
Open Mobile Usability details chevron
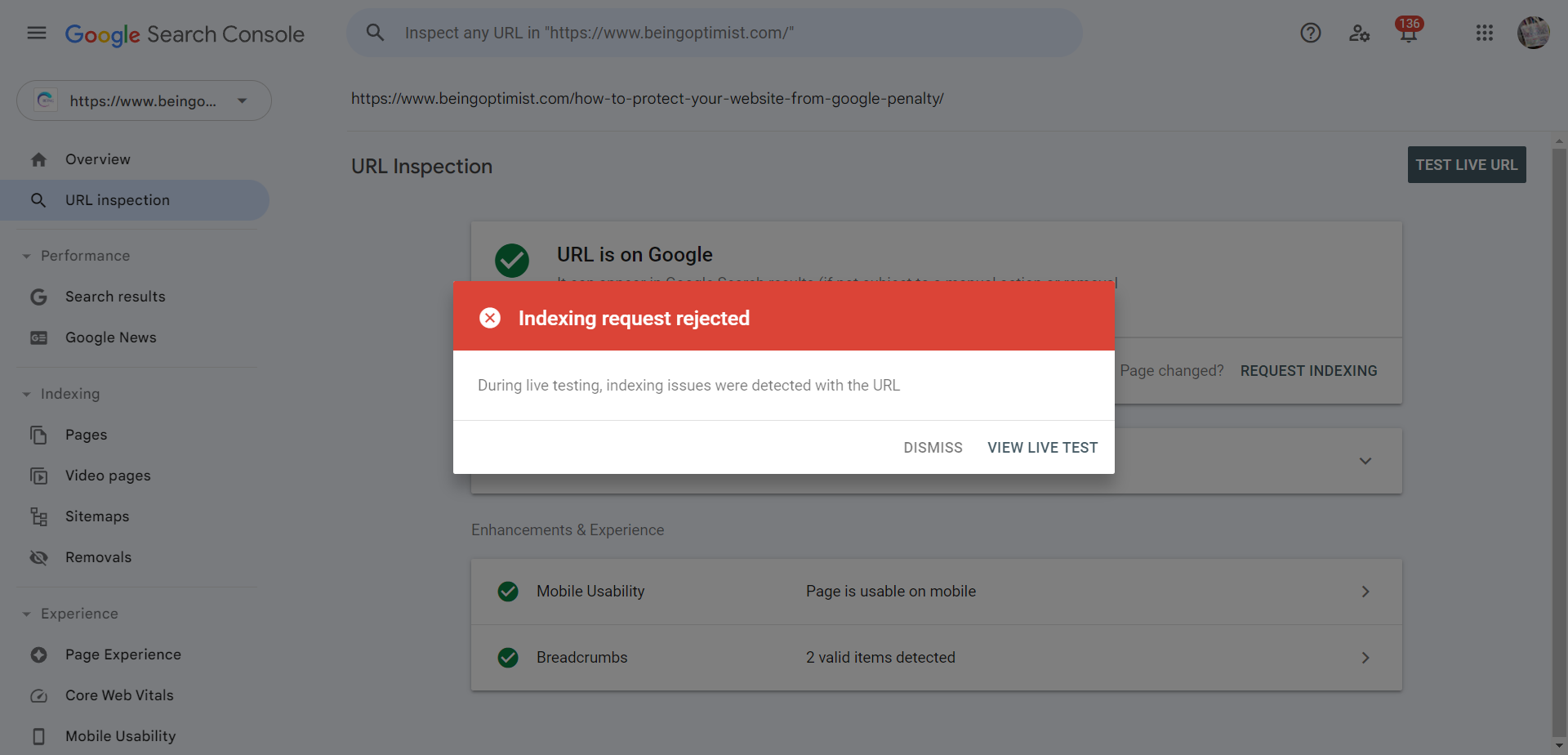click(x=1365, y=592)
